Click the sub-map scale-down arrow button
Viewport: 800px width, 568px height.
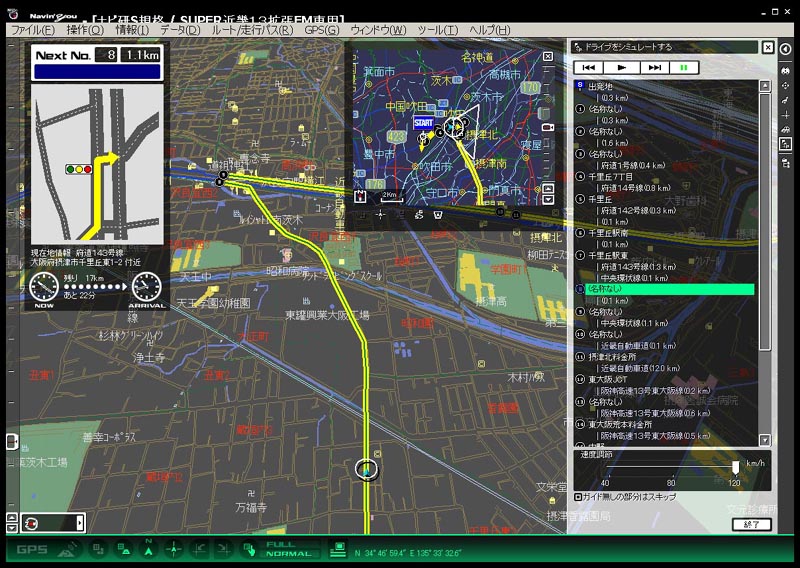point(548,199)
